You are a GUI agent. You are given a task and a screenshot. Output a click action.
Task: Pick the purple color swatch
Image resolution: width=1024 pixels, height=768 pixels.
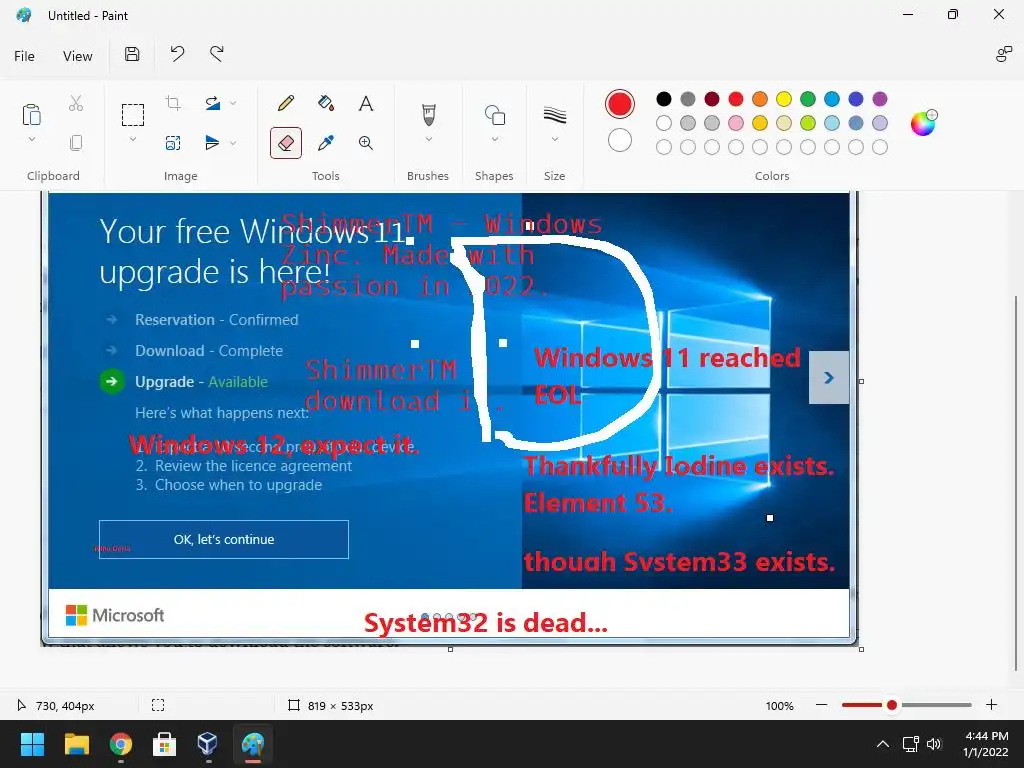(880, 99)
